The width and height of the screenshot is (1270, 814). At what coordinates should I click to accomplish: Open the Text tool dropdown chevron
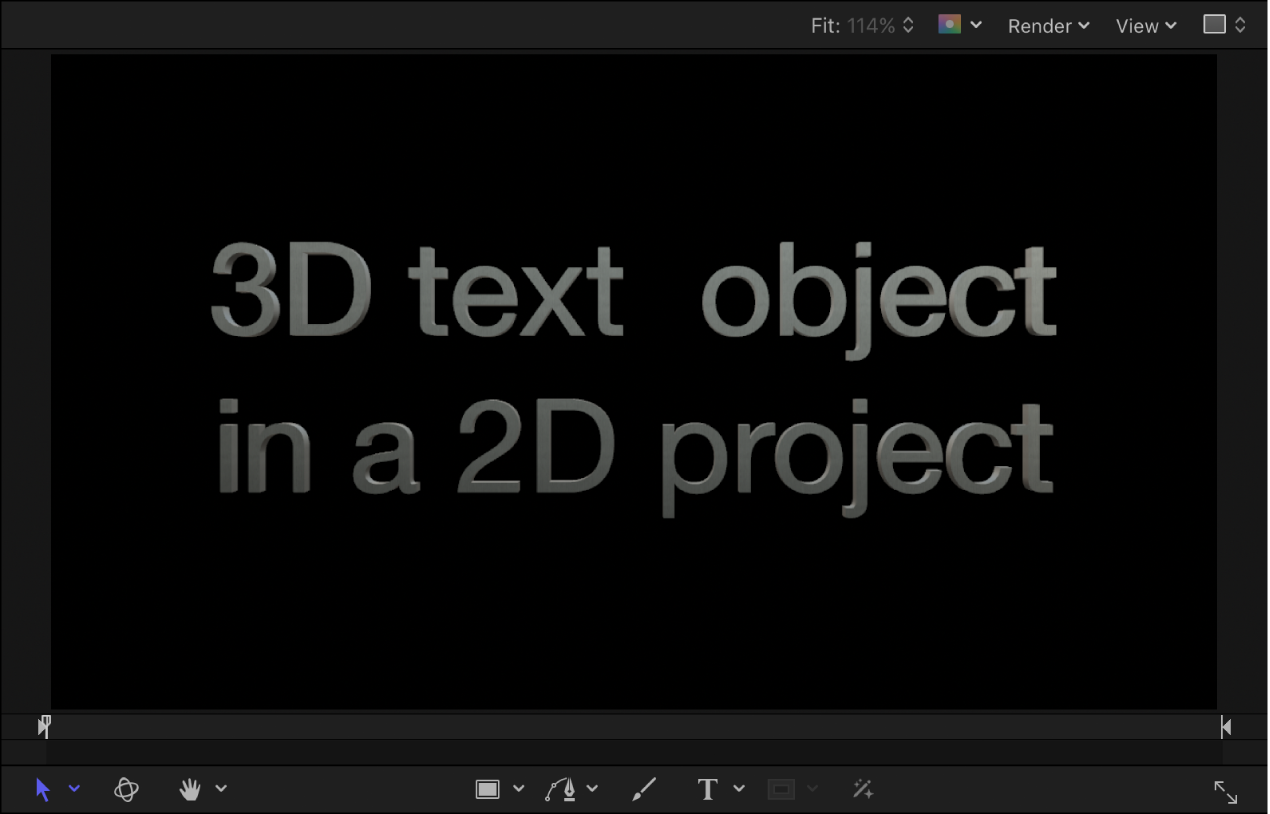click(x=738, y=789)
